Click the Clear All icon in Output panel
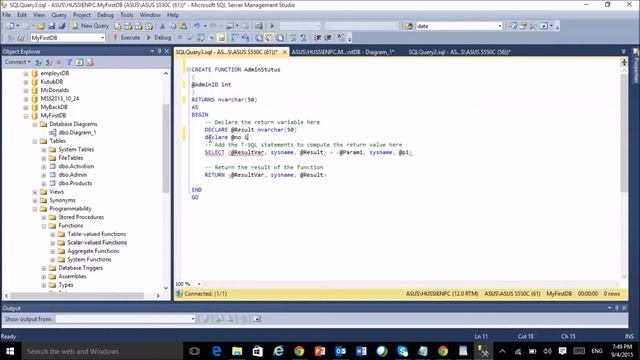 pos(244,319)
